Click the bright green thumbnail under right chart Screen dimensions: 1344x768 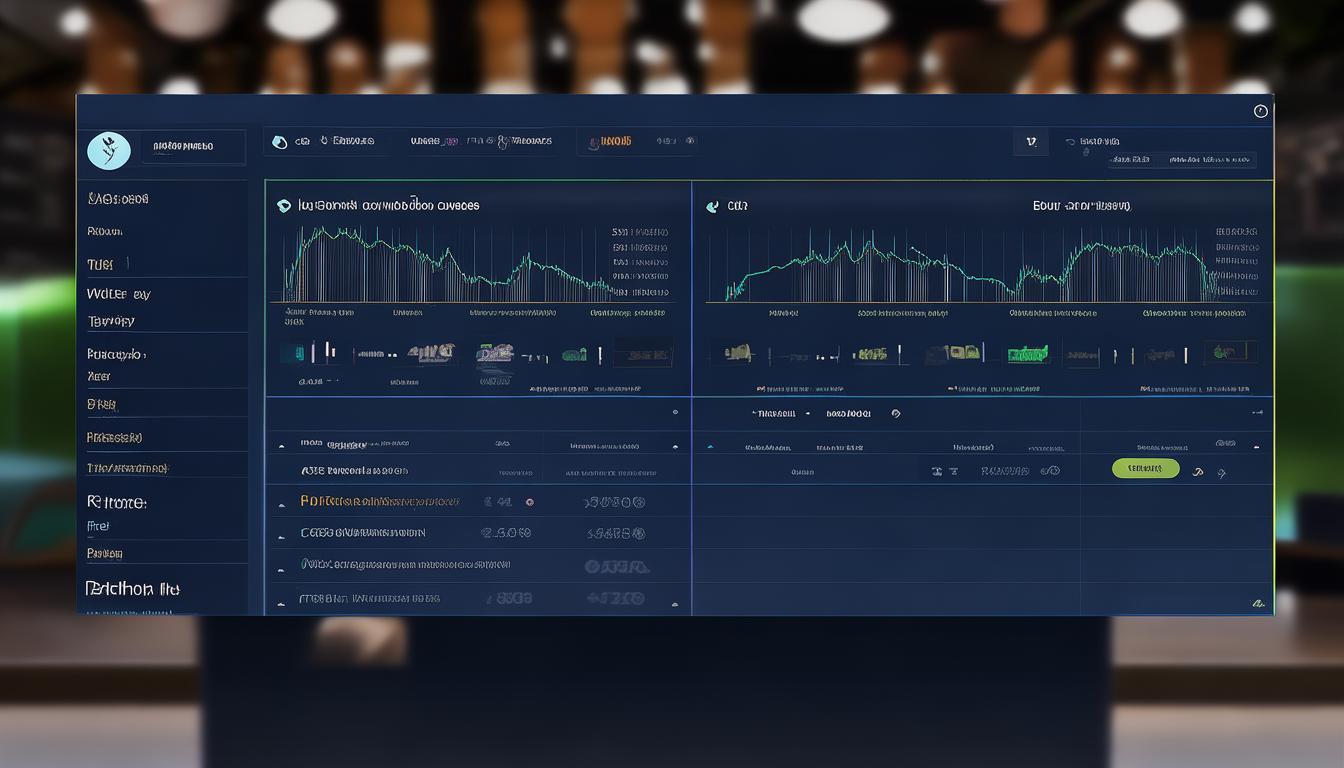click(1027, 354)
